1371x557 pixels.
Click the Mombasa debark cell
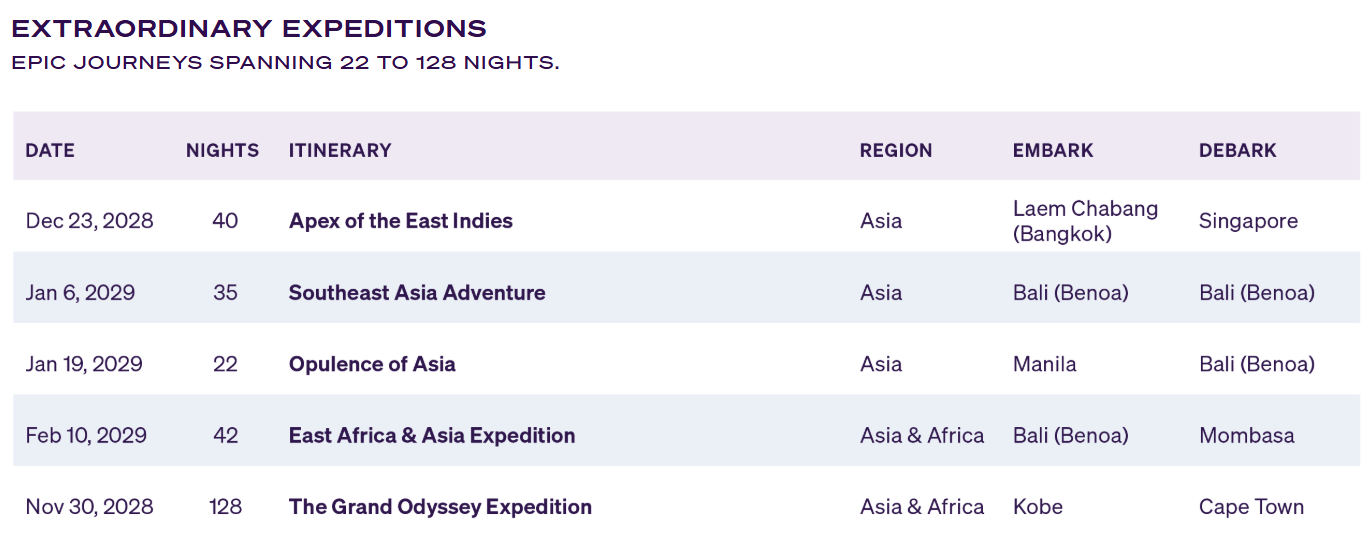point(1247,436)
